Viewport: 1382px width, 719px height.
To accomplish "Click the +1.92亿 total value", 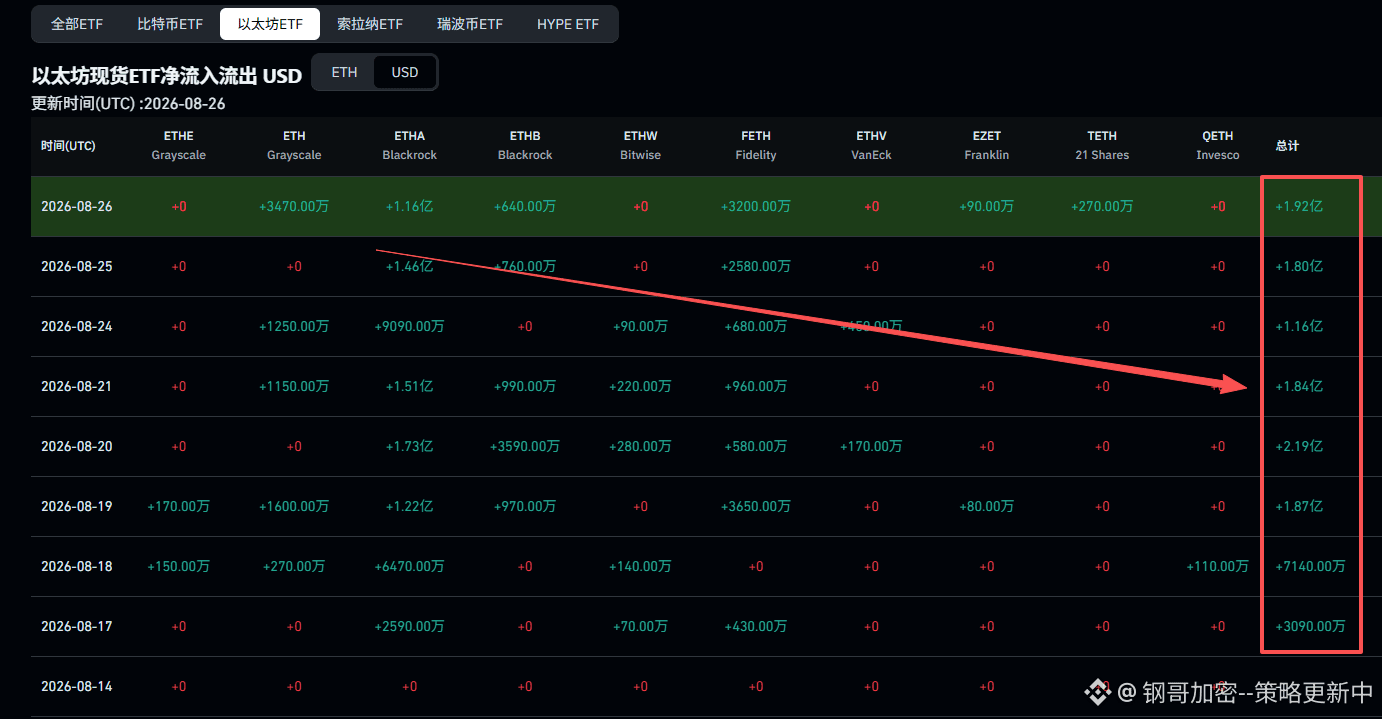I will [1299, 206].
